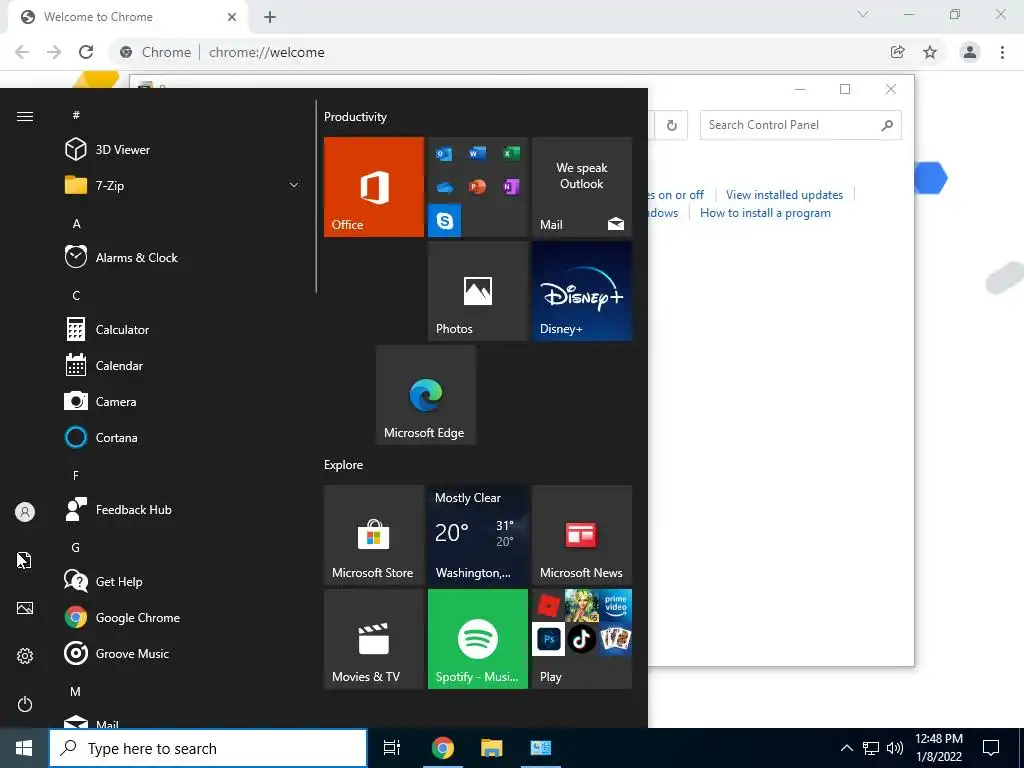
Task: Open Task View on the taskbar
Action: (x=392, y=748)
